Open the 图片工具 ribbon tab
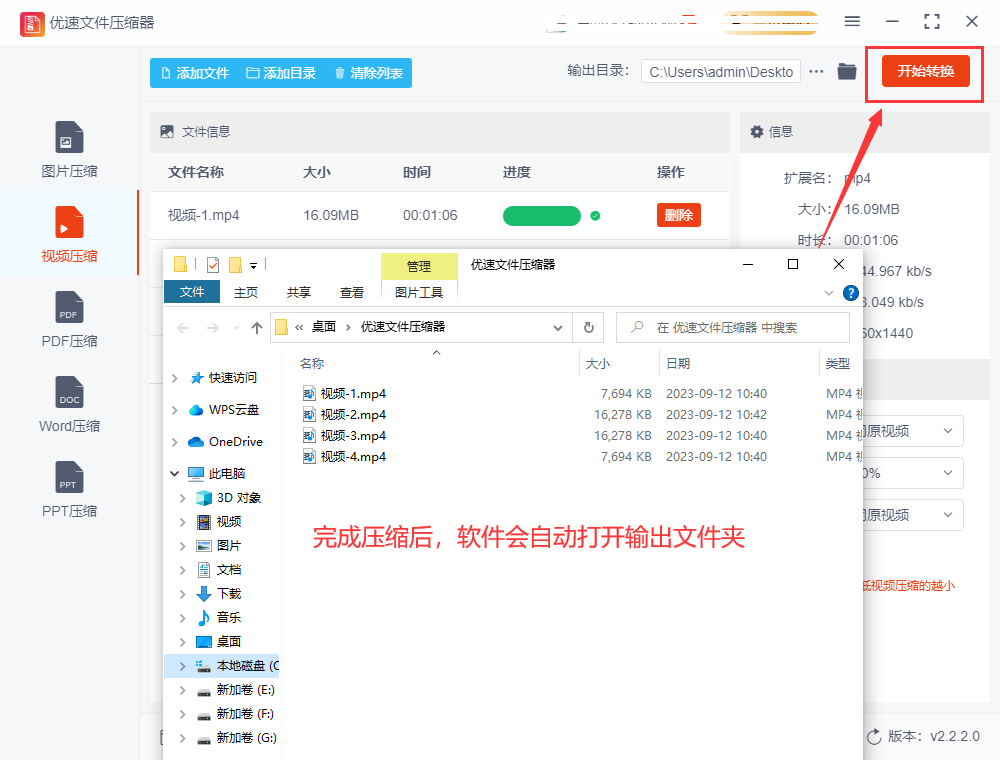Image resolution: width=1000 pixels, height=760 pixels. pos(419,292)
